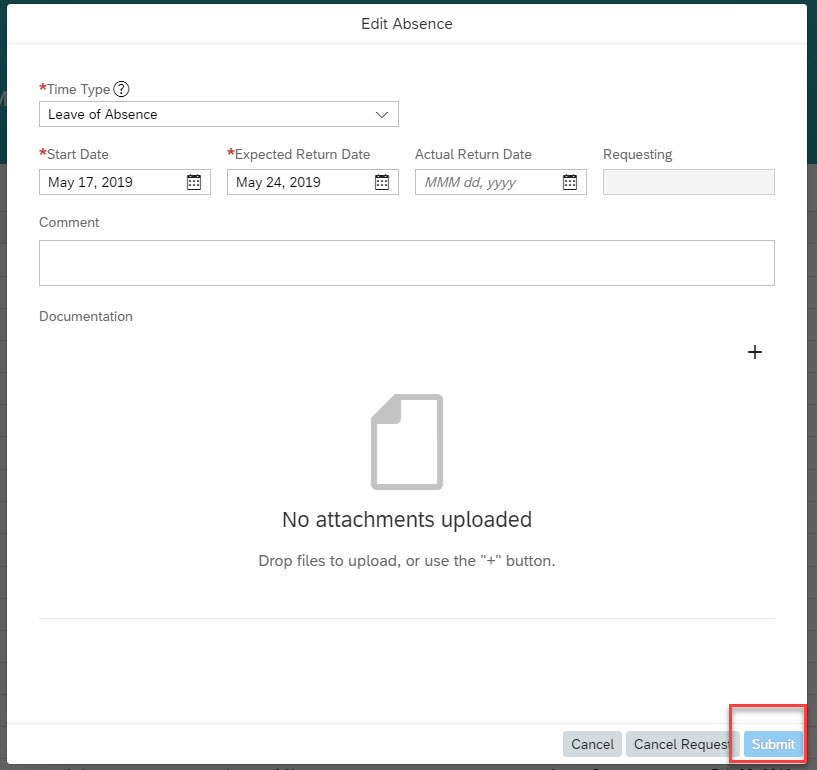Click the document placeholder image
817x770 pixels.
tap(407, 442)
